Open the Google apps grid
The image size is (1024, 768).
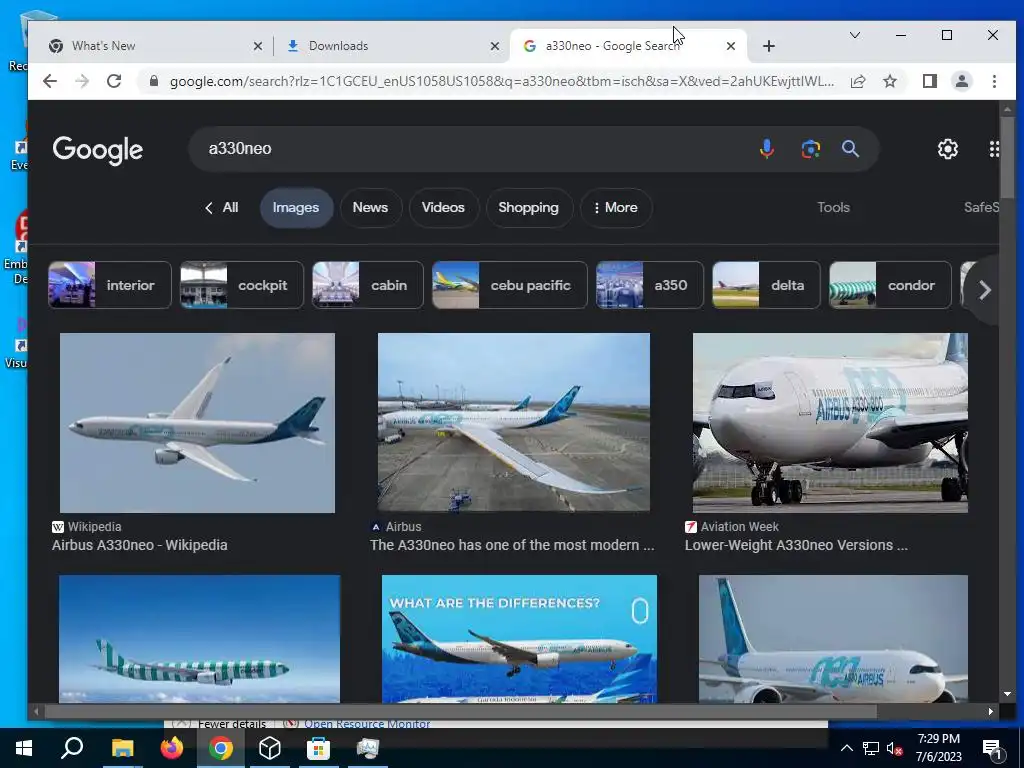[994, 149]
